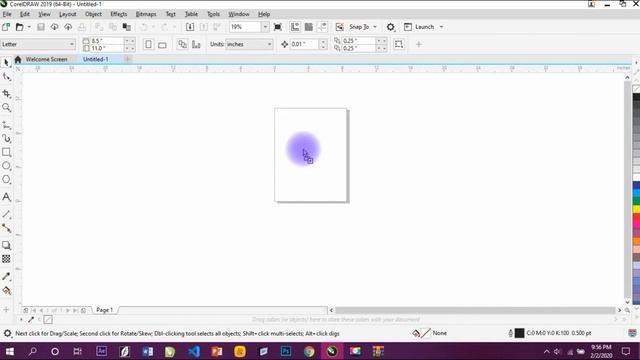Select Landscape page orientation
Image resolution: width=640 pixels, height=360 pixels.
(x=162, y=44)
